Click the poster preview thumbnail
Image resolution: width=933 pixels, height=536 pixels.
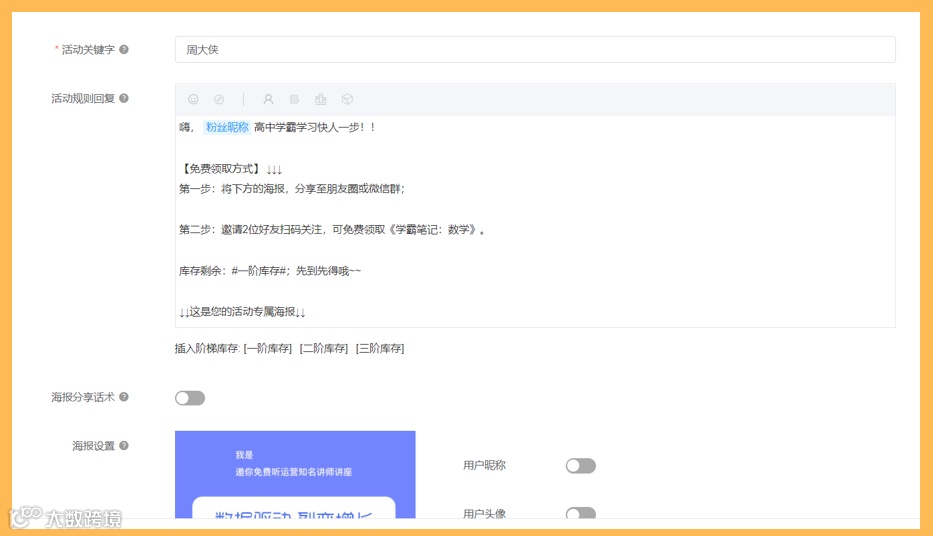point(295,474)
